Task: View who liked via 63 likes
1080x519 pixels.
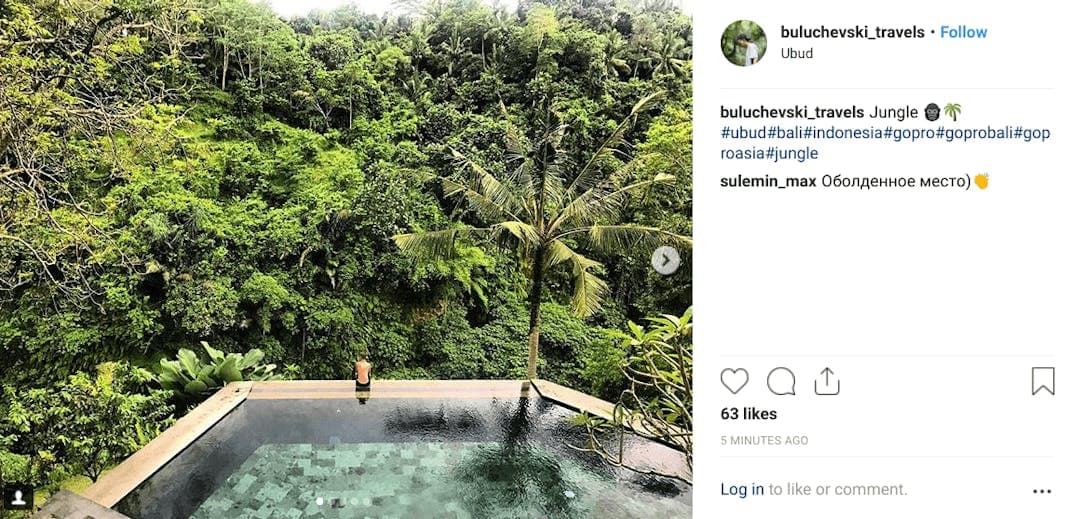Action: (x=749, y=414)
